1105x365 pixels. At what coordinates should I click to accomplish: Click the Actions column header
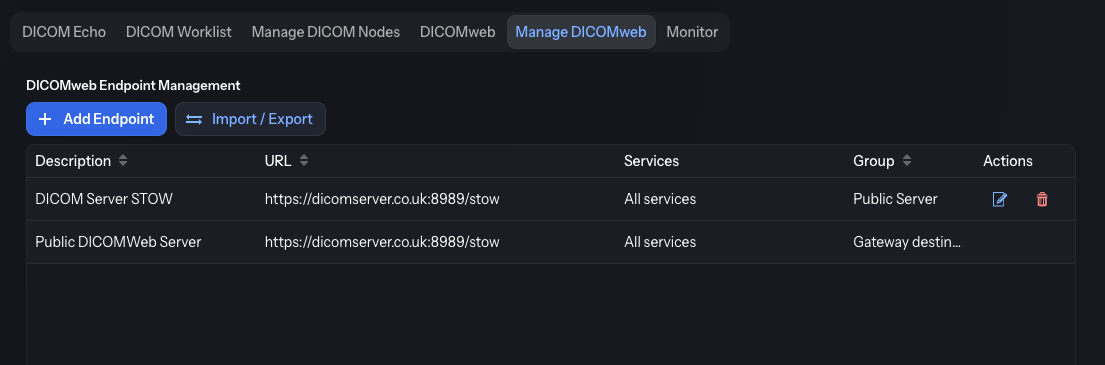pyautogui.click(x=1008, y=161)
